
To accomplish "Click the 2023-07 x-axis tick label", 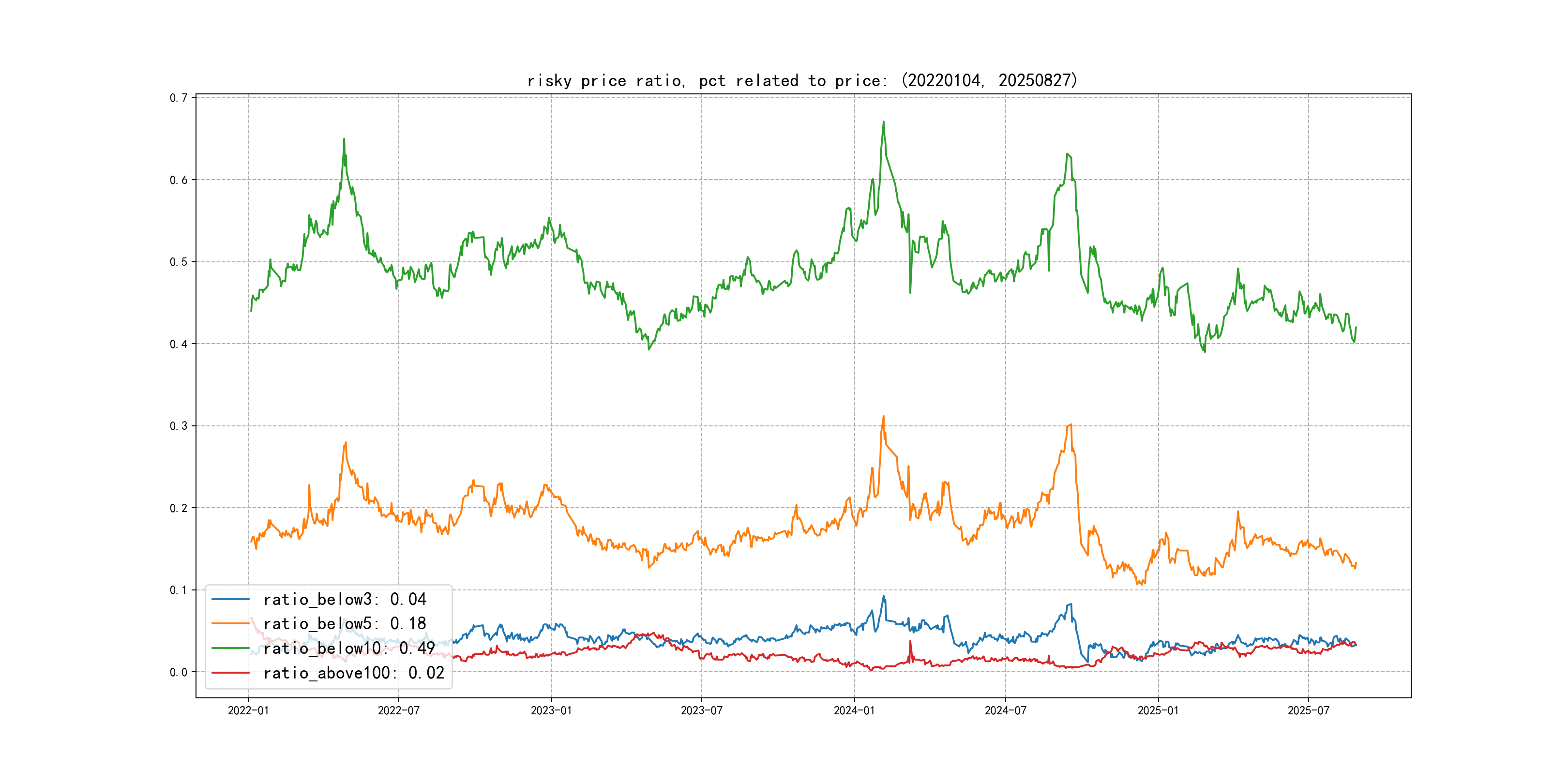I will click(701, 711).
